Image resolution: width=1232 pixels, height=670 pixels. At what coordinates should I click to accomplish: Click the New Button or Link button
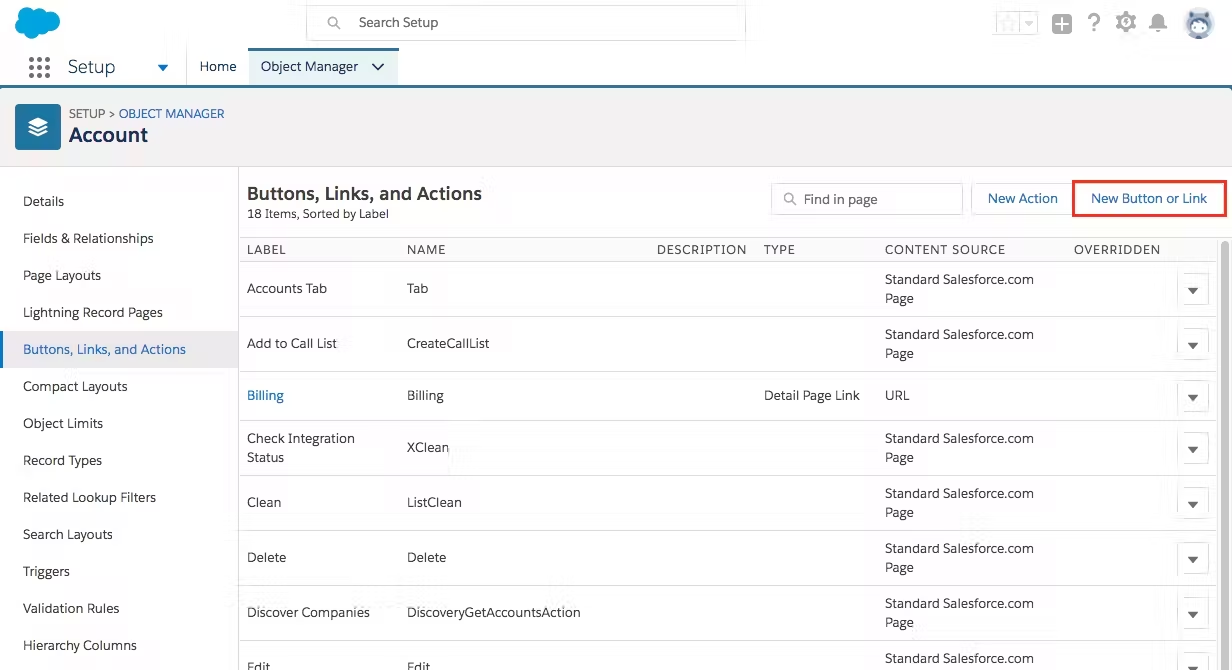click(x=1148, y=198)
